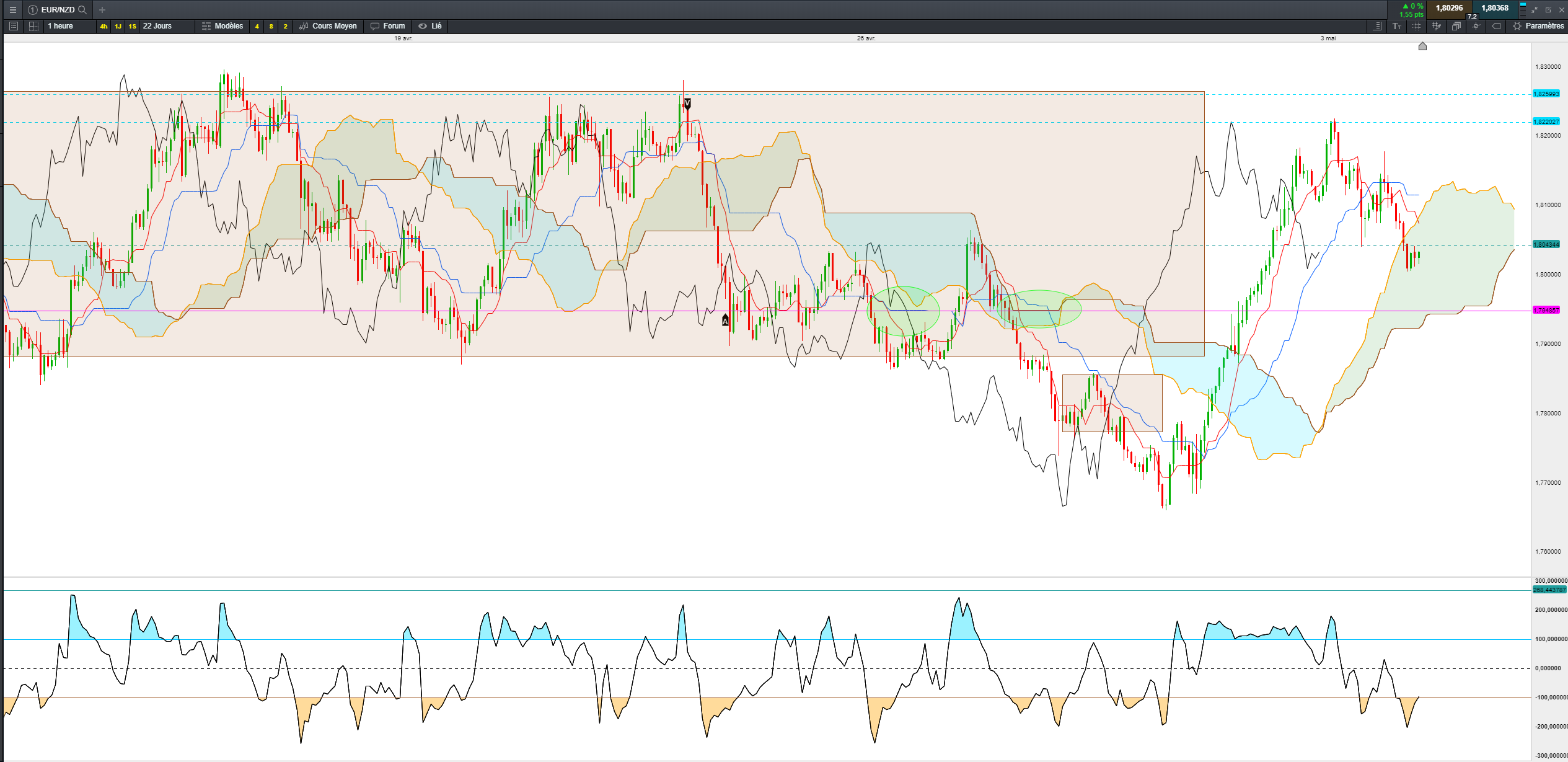
Task: Close the chart window
Action: [1562, 10]
